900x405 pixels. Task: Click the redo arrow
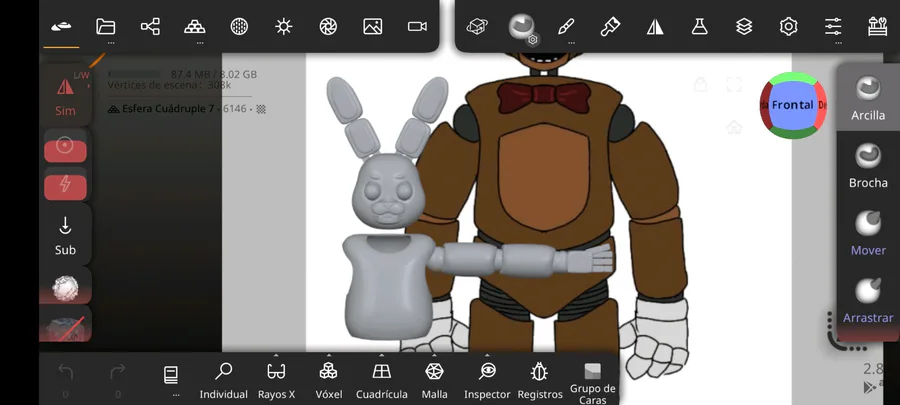pos(118,372)
